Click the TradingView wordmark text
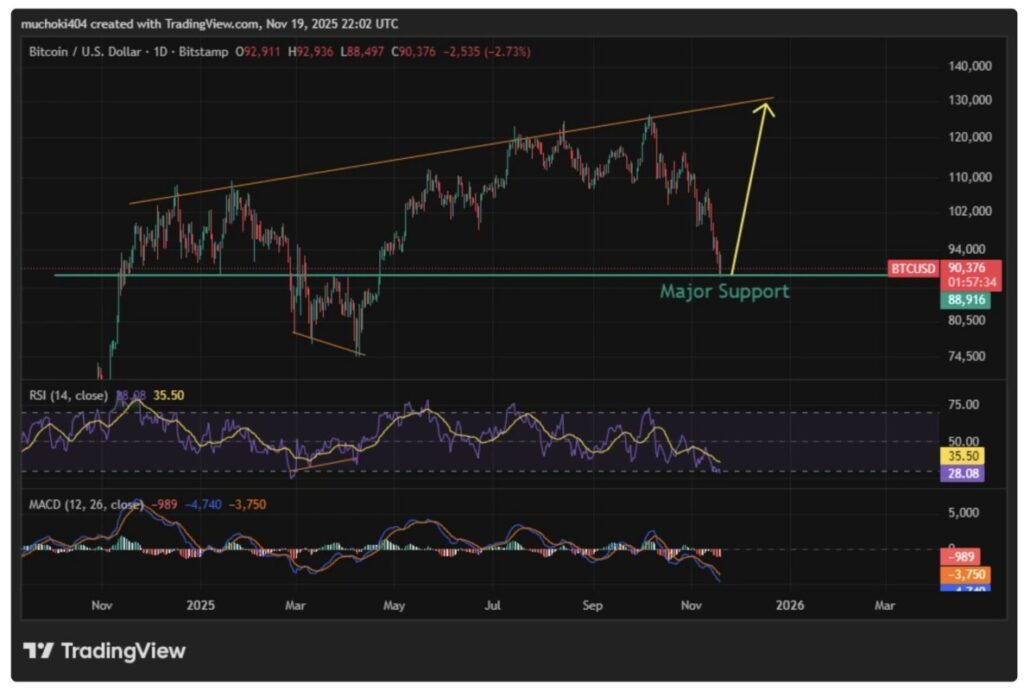The width and height of the screenshot is (1024, 691). [123, 651]
